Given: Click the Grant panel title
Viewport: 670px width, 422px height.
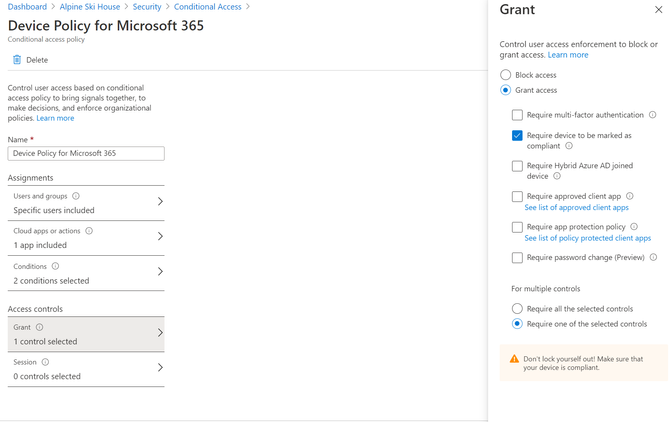Looking at the screenshot, I should [x=517, y=10].
